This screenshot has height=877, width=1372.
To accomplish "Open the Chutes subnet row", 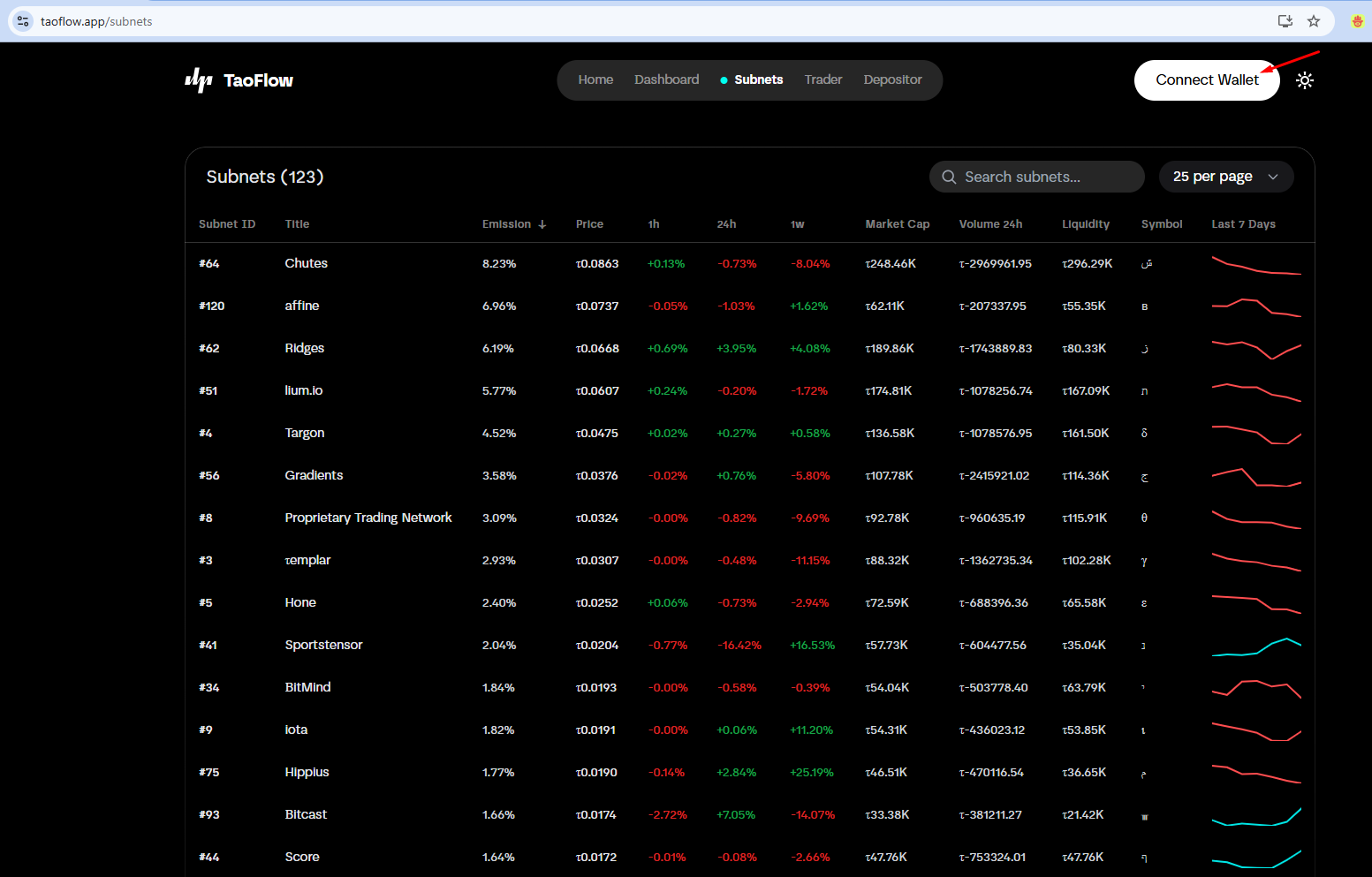I will pyautogui.click(x=306, y=263).
